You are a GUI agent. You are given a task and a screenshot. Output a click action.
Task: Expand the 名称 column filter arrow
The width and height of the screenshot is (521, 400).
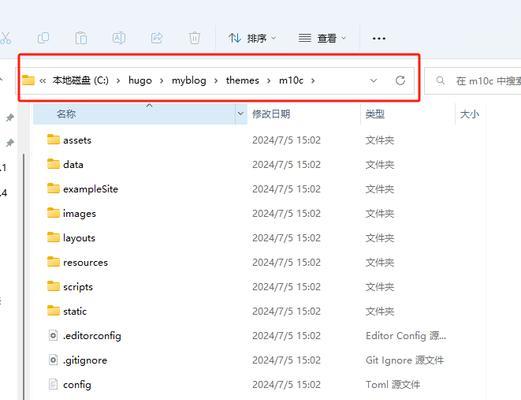coord(240,114)
